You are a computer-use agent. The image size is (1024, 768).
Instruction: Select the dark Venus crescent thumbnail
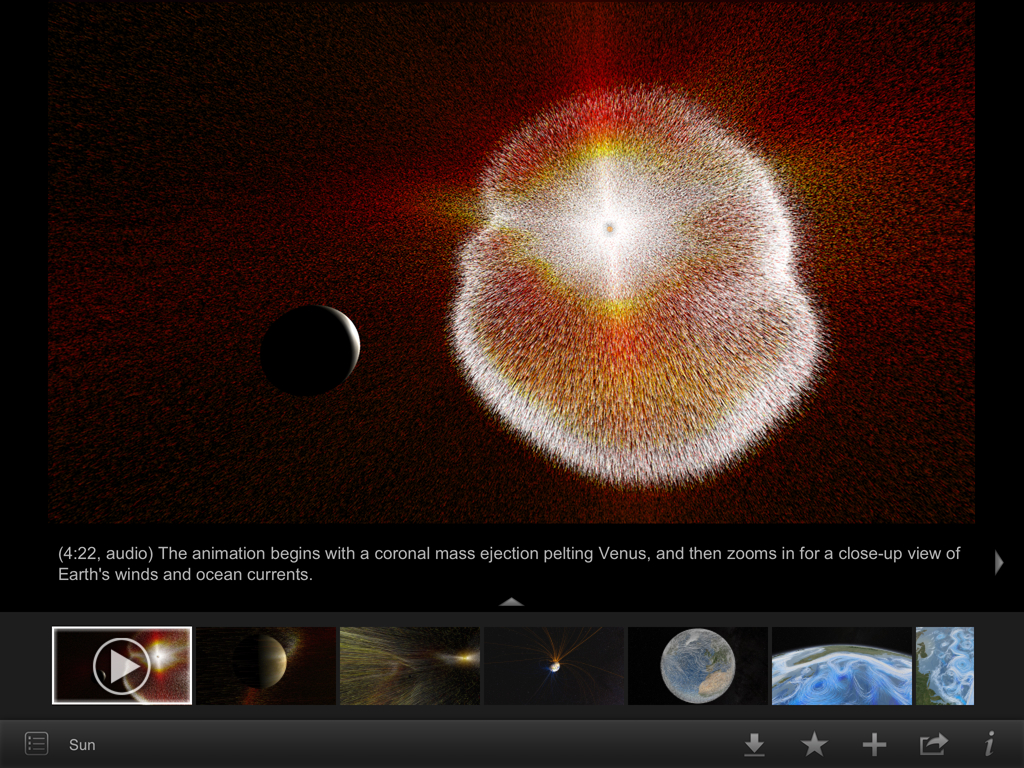pyautogui.click(x=266, y=665)
